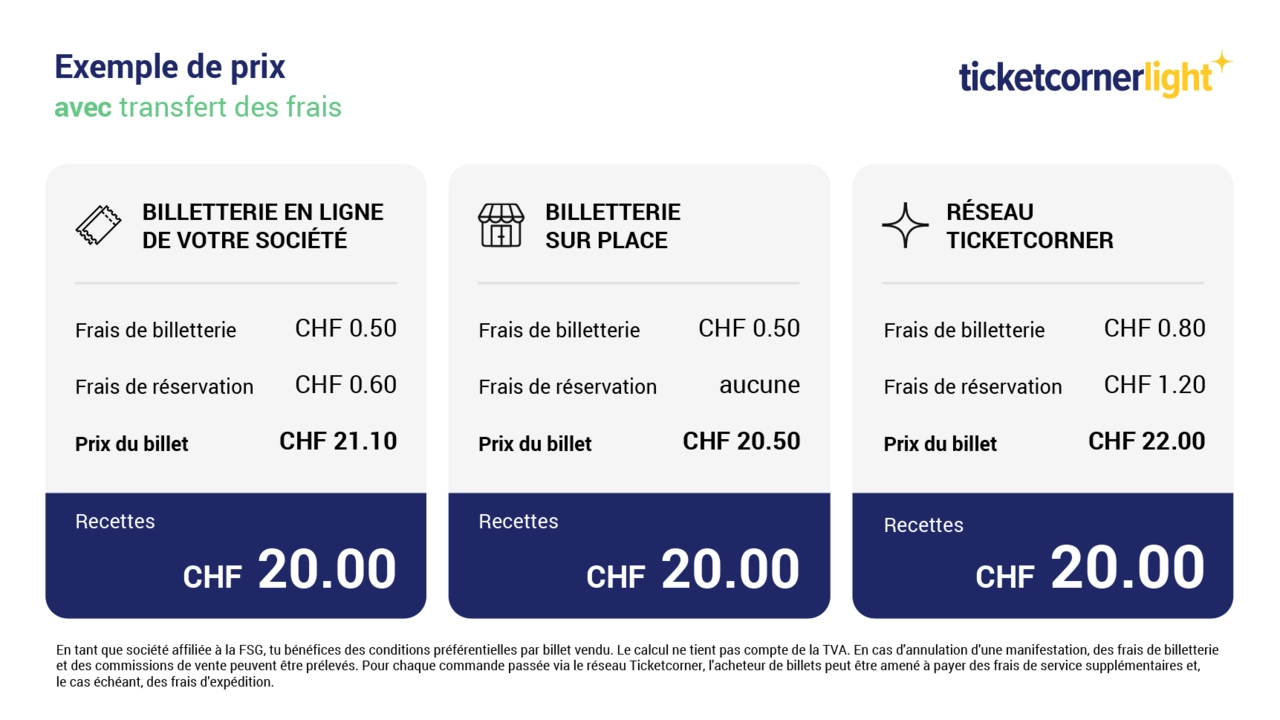Click the ticket icon beside Billetterie en ligne
Screen dimensions: 1280x720
coord(98,225)
